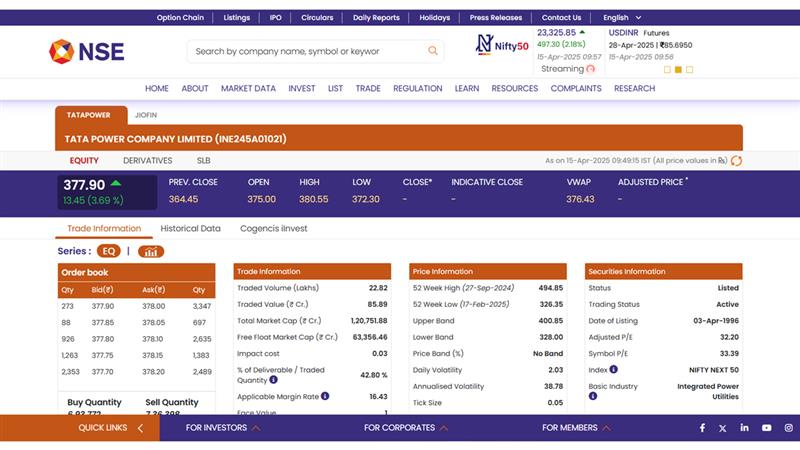
Task: Open the chart view icon beside the EQ series
Action: [151, 252]
